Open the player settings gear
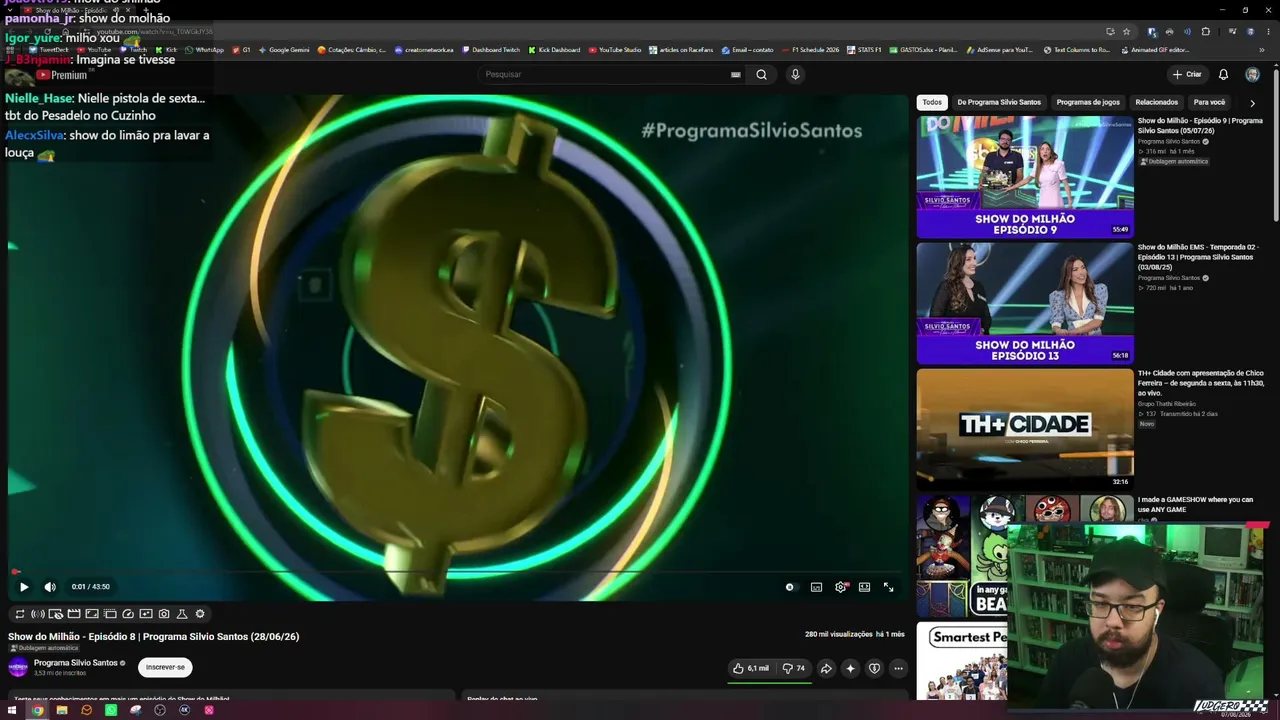This screenshot has width=1280, height=720. [840, 587]
